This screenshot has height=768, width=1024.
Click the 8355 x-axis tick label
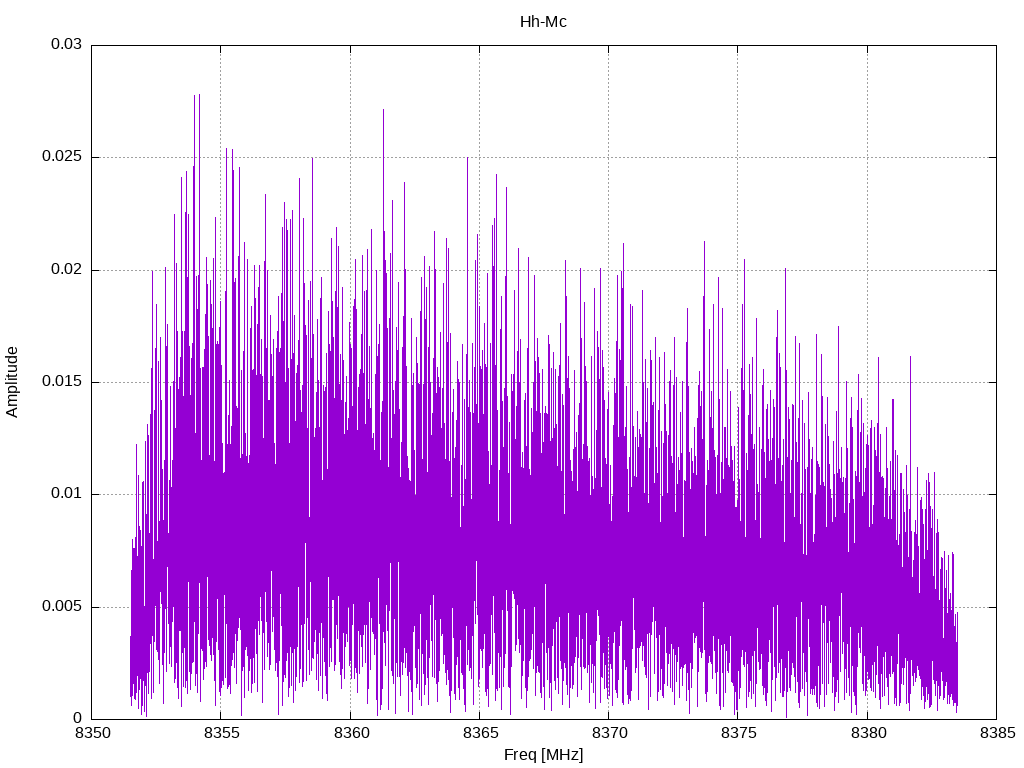point(221,733)
